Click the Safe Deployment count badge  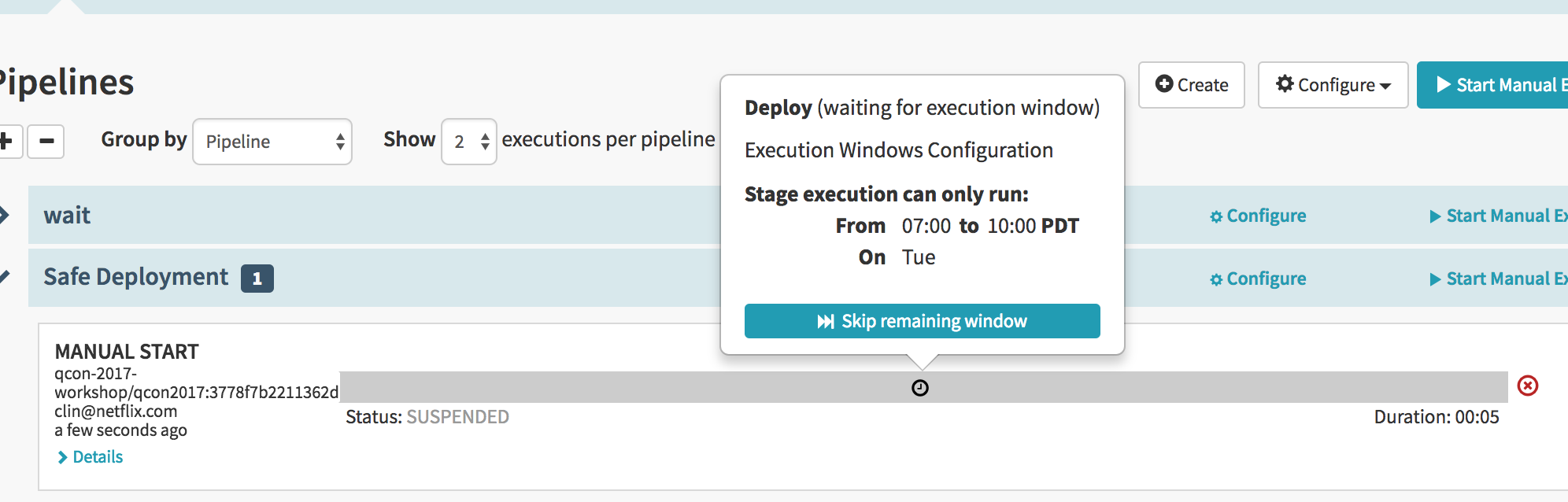[257, 279]
